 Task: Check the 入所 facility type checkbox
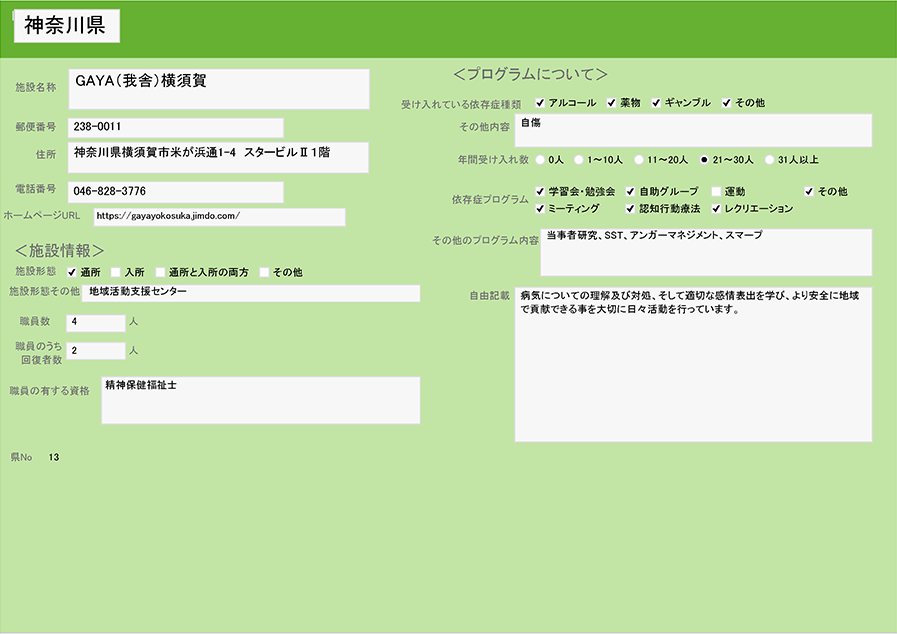[x=116, y=272]
